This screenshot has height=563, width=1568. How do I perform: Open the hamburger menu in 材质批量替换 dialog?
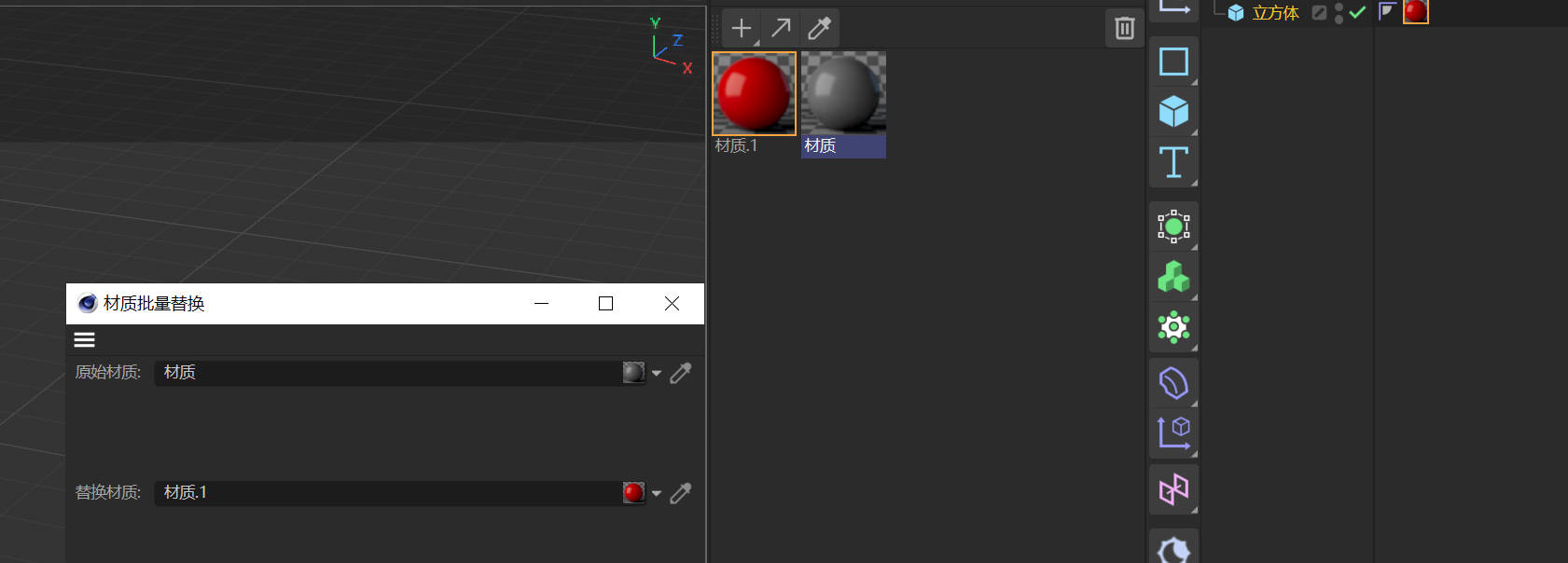[85, 339]
